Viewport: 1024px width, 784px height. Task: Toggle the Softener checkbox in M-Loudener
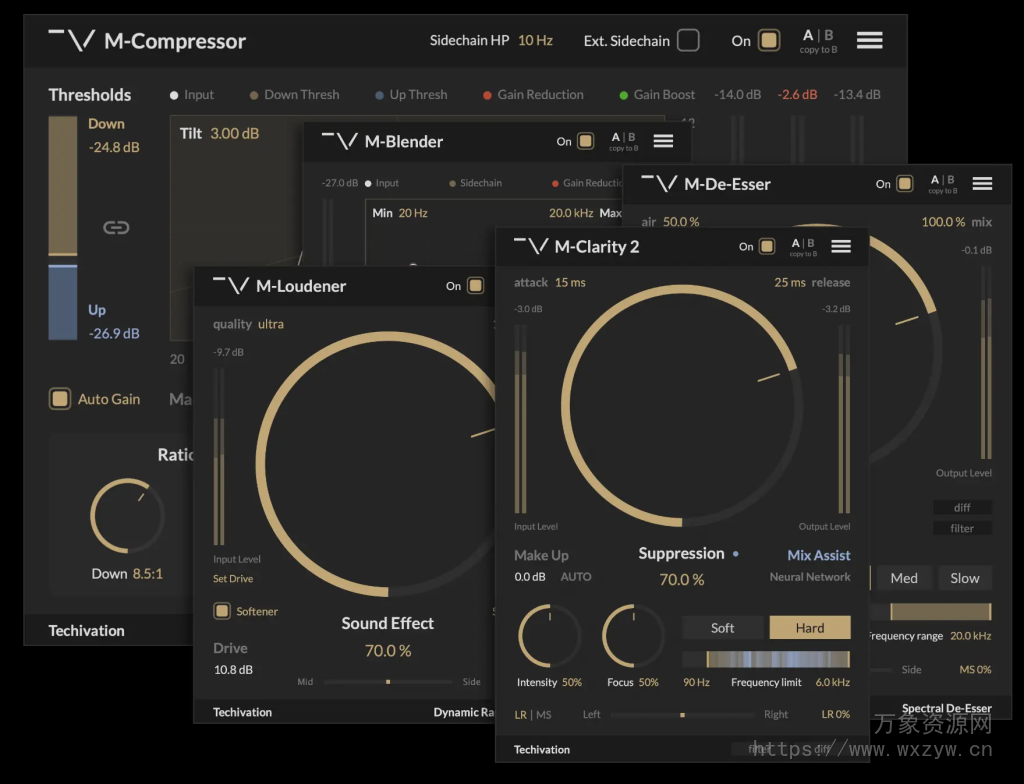(222, 611)
